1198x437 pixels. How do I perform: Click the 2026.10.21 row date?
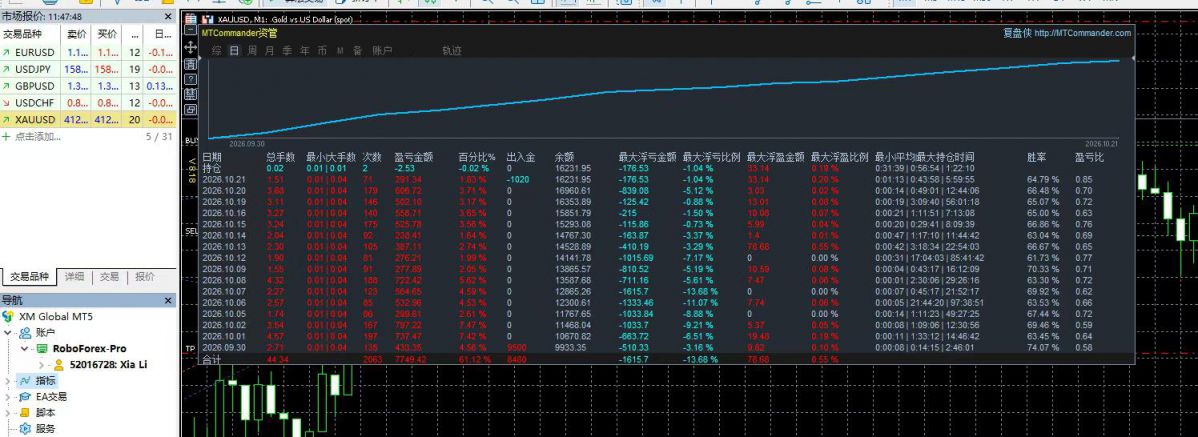pos(223,179)
